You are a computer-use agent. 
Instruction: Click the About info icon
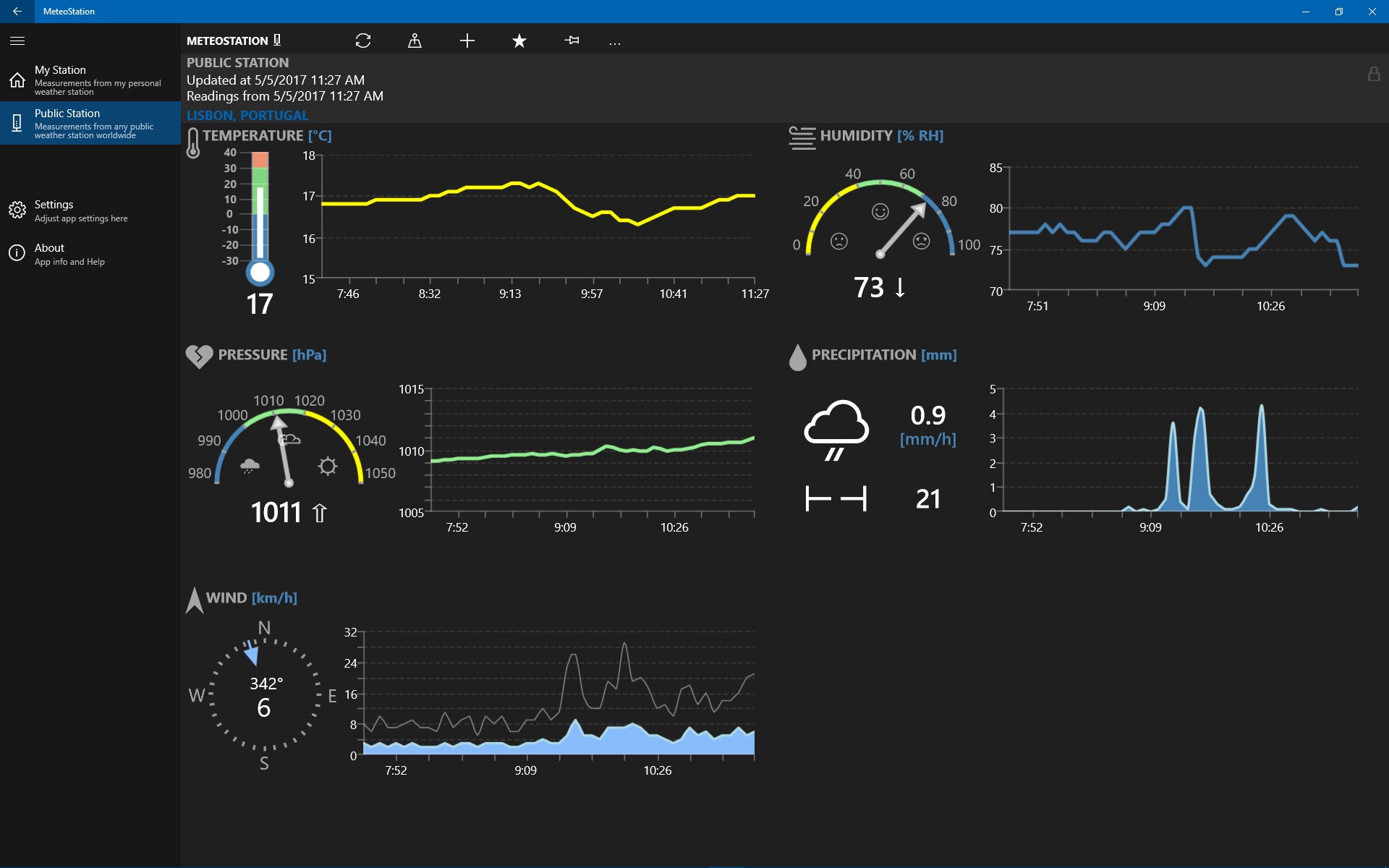coord(17,252)
